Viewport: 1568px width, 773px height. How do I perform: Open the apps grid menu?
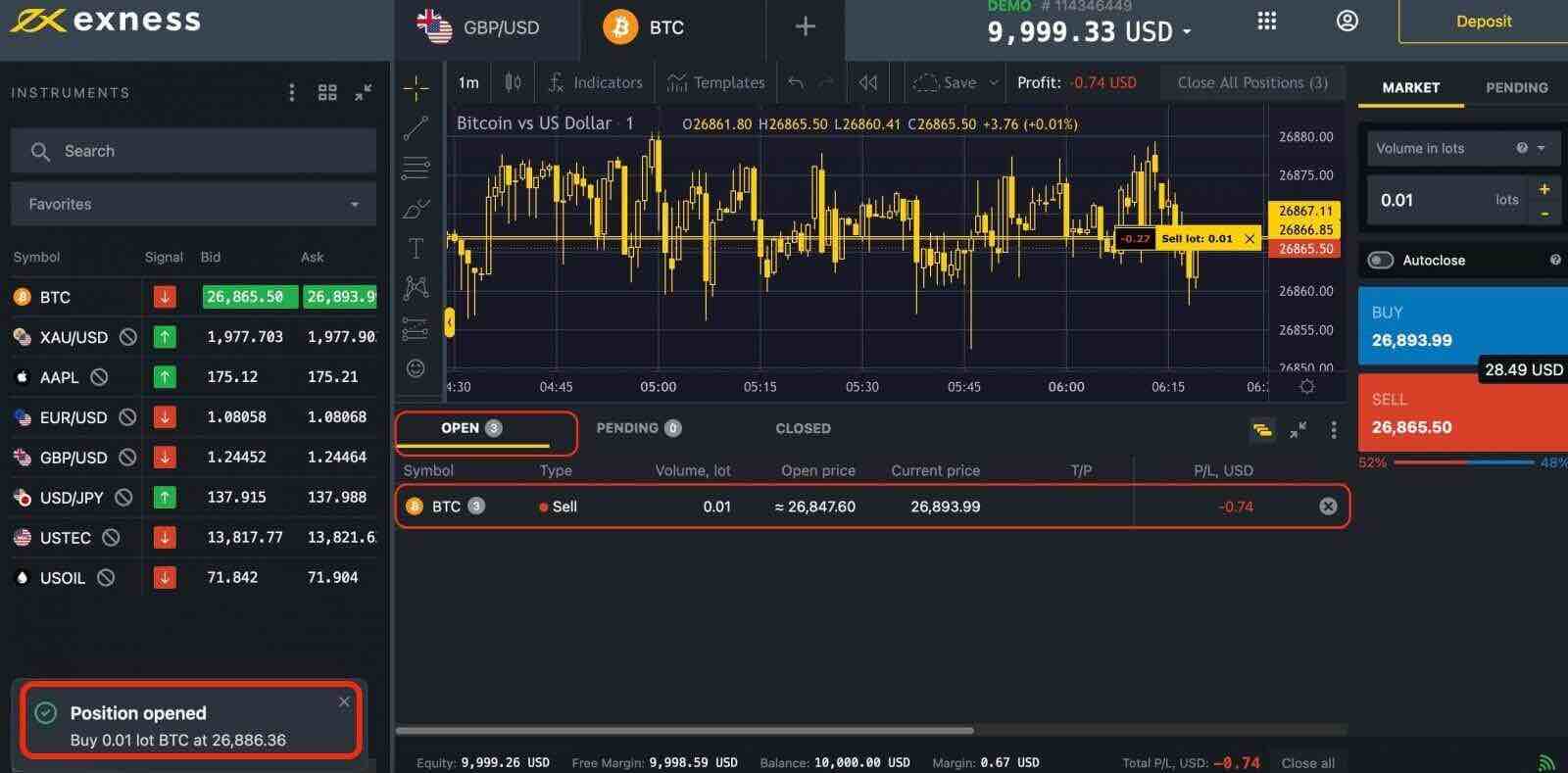(x=1266, y=22)
